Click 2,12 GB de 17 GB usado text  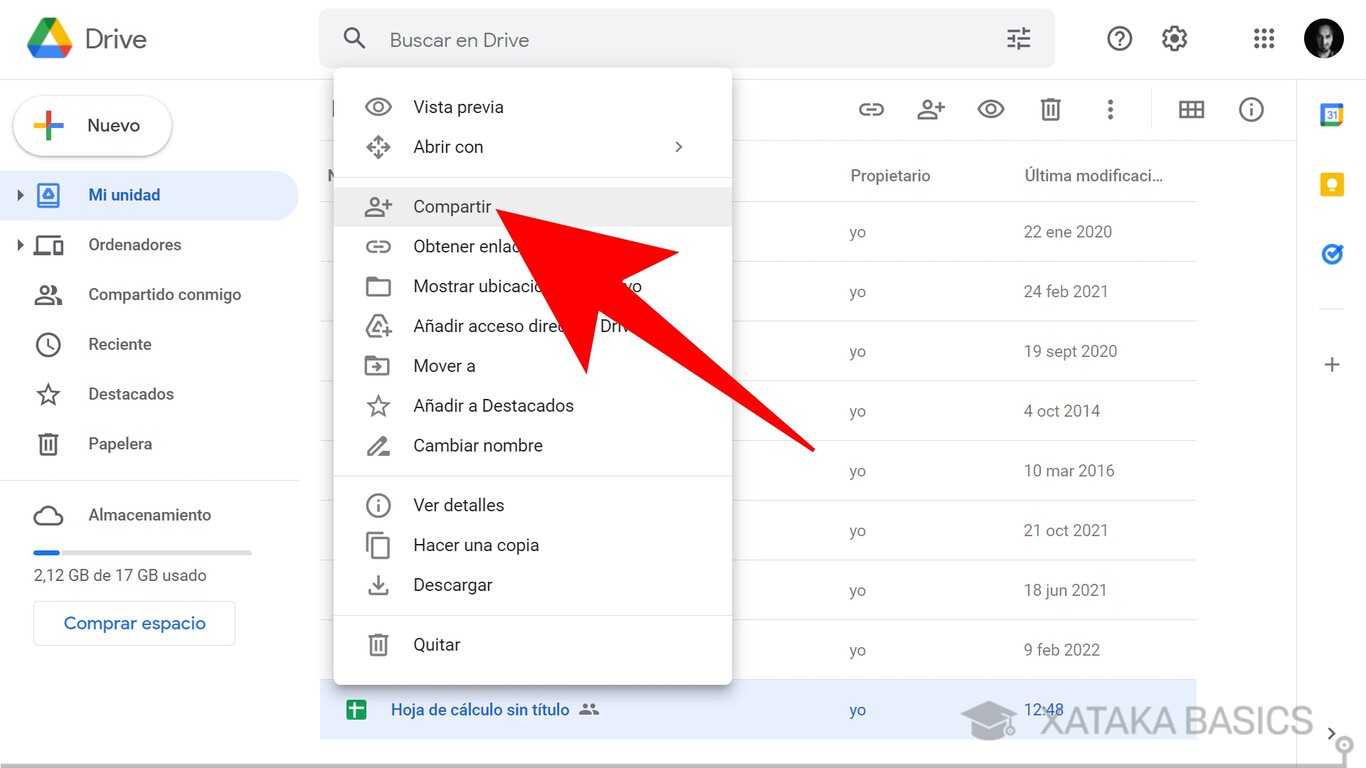tap(120, 576)
